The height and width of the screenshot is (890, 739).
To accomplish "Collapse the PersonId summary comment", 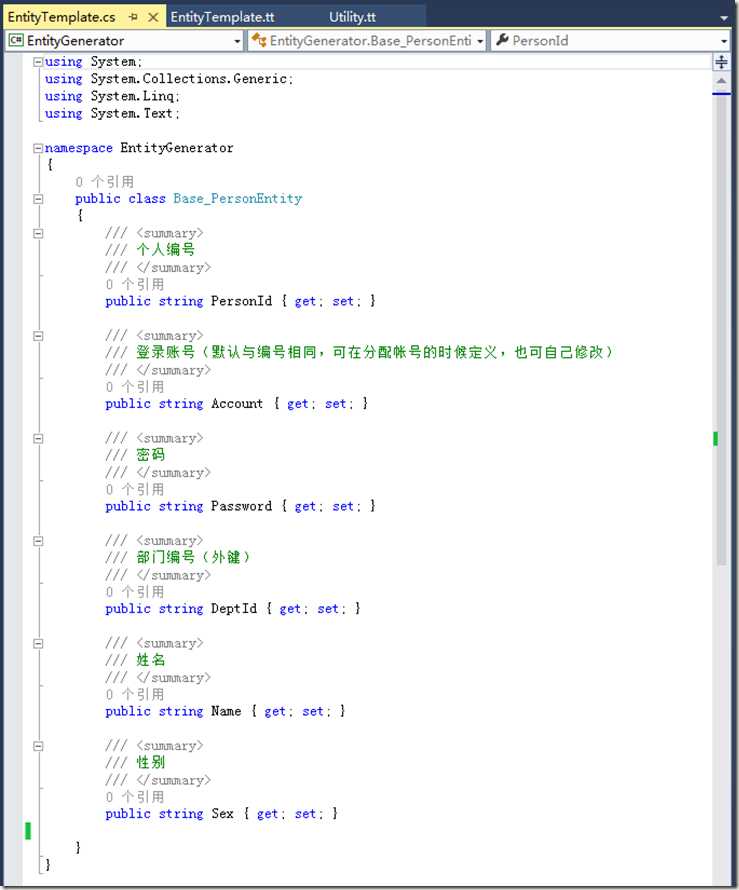I will 38,233.
